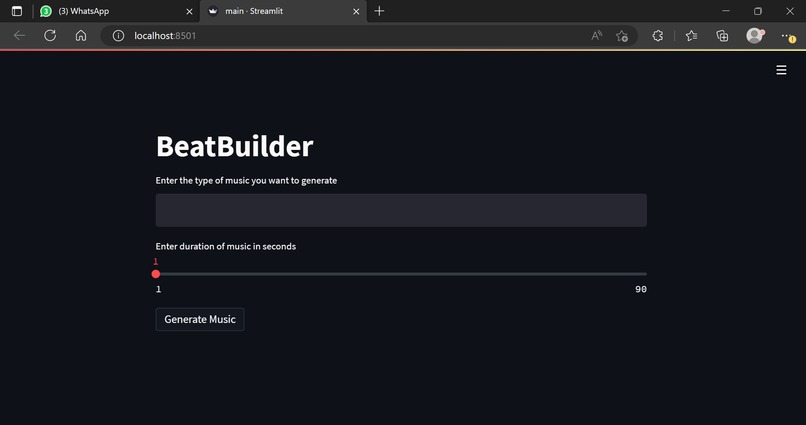Open browser Settings and more menu

click(786, 35)
